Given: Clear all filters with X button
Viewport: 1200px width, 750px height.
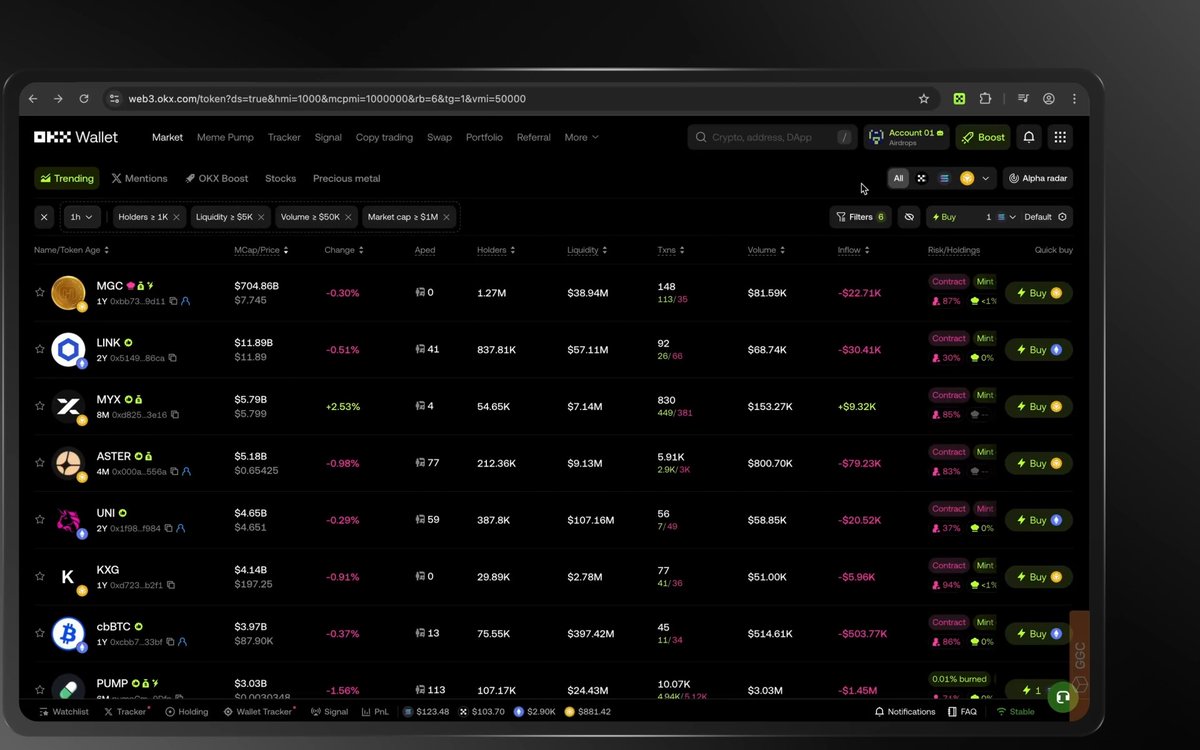Looking at the screenshot, I should pyautogui.click(x=44, y=217).
